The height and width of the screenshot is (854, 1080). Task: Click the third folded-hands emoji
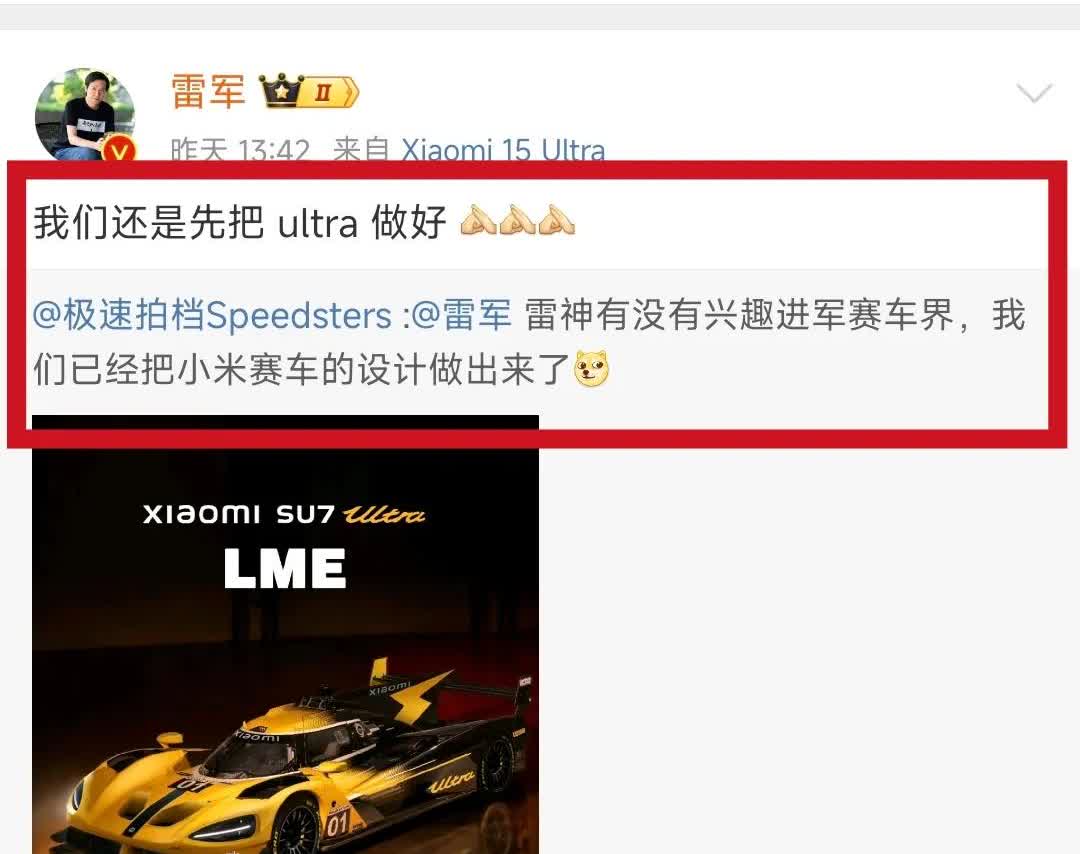pos(557,220)
